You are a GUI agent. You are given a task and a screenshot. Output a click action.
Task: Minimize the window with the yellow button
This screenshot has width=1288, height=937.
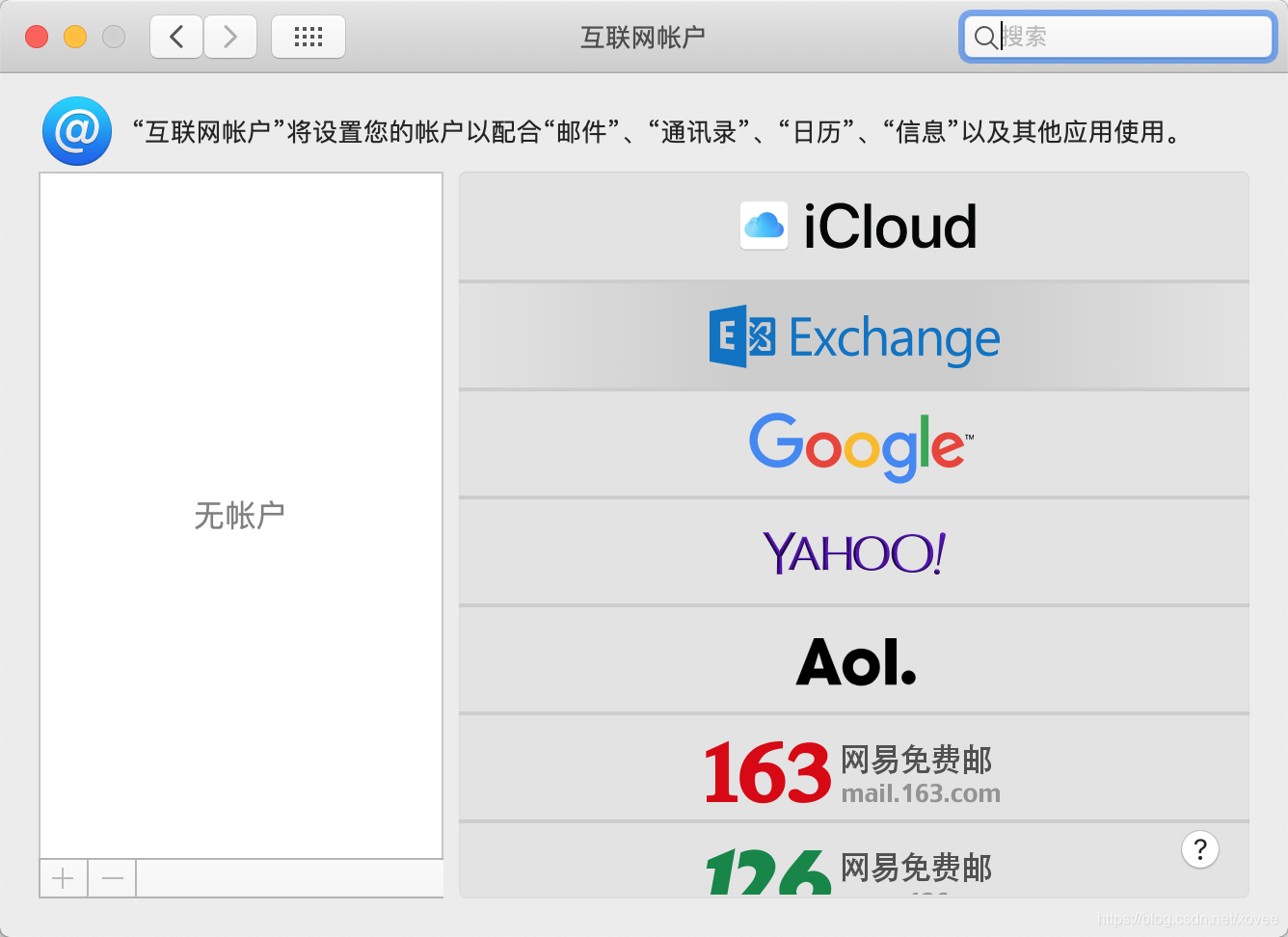pyautogui.click(x=75, y=37)
